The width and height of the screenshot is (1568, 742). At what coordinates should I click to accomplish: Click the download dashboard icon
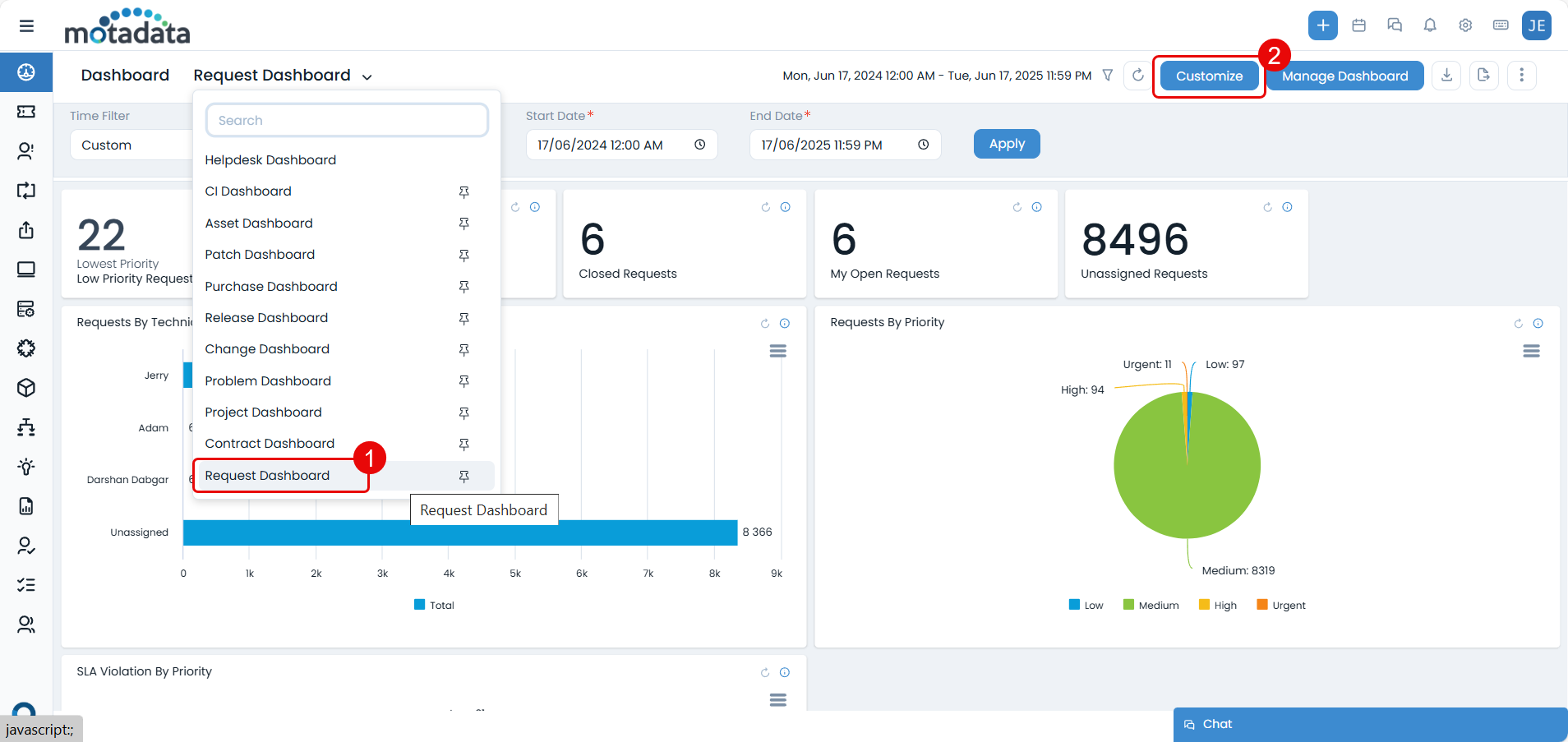click(1446, 76)
